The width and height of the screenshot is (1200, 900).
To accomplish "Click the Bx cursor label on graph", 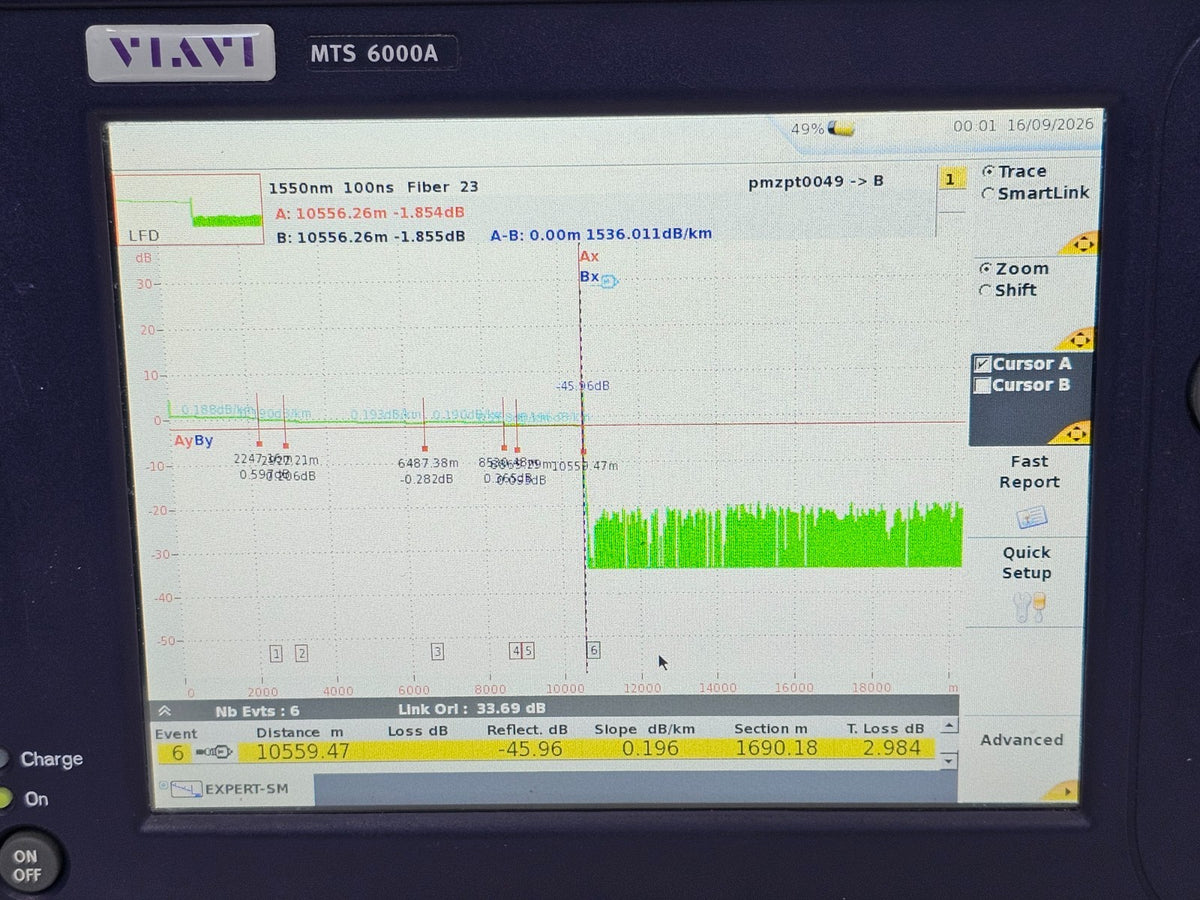I will 589,277.
